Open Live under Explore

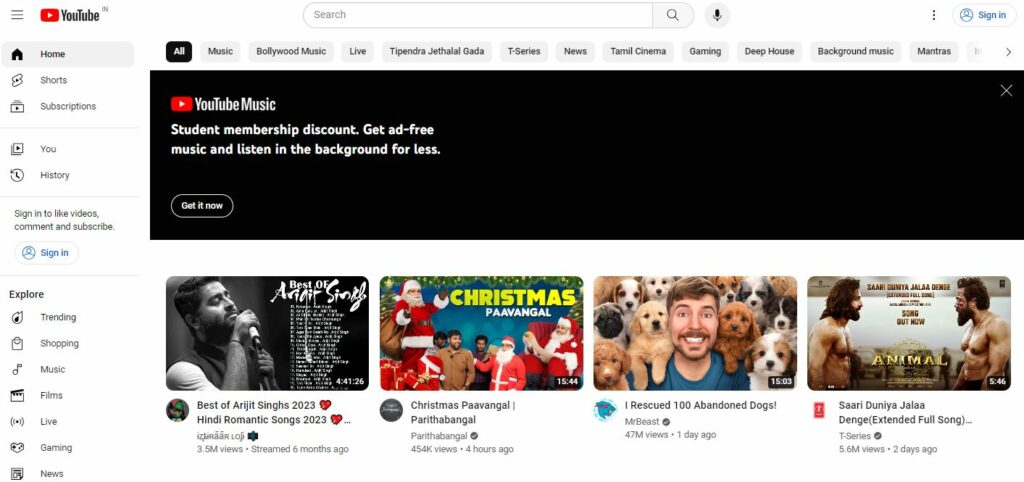point(68,422)
